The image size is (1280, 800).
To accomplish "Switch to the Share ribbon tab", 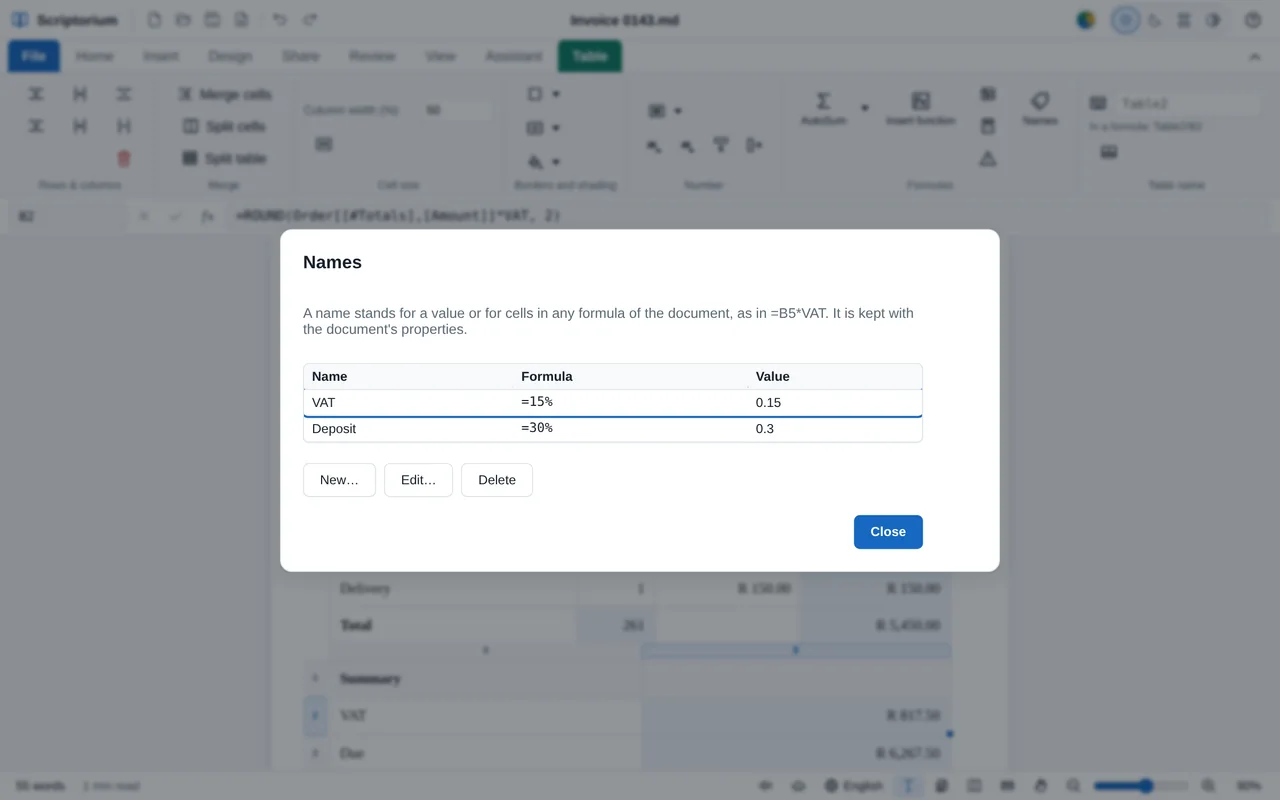I will (x=300, y=56).
